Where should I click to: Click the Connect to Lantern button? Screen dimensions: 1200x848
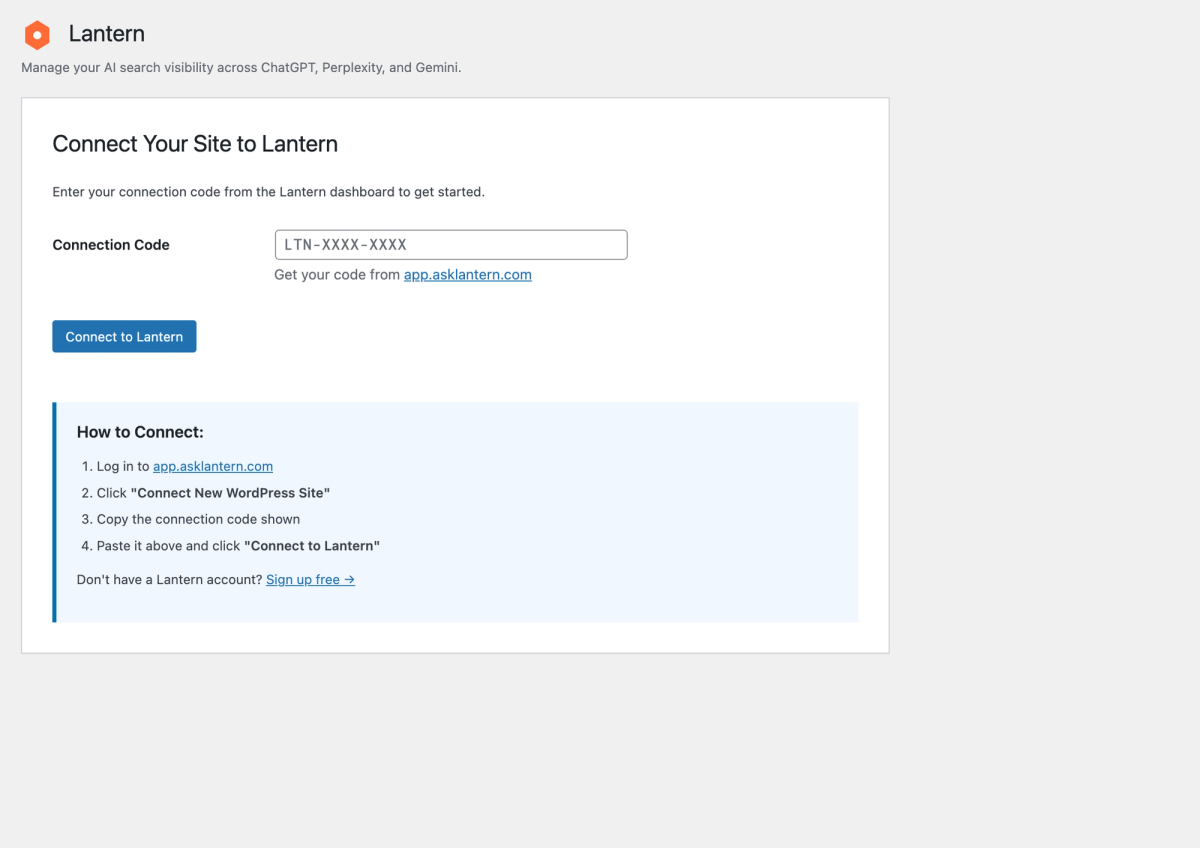tap(124, 336)
